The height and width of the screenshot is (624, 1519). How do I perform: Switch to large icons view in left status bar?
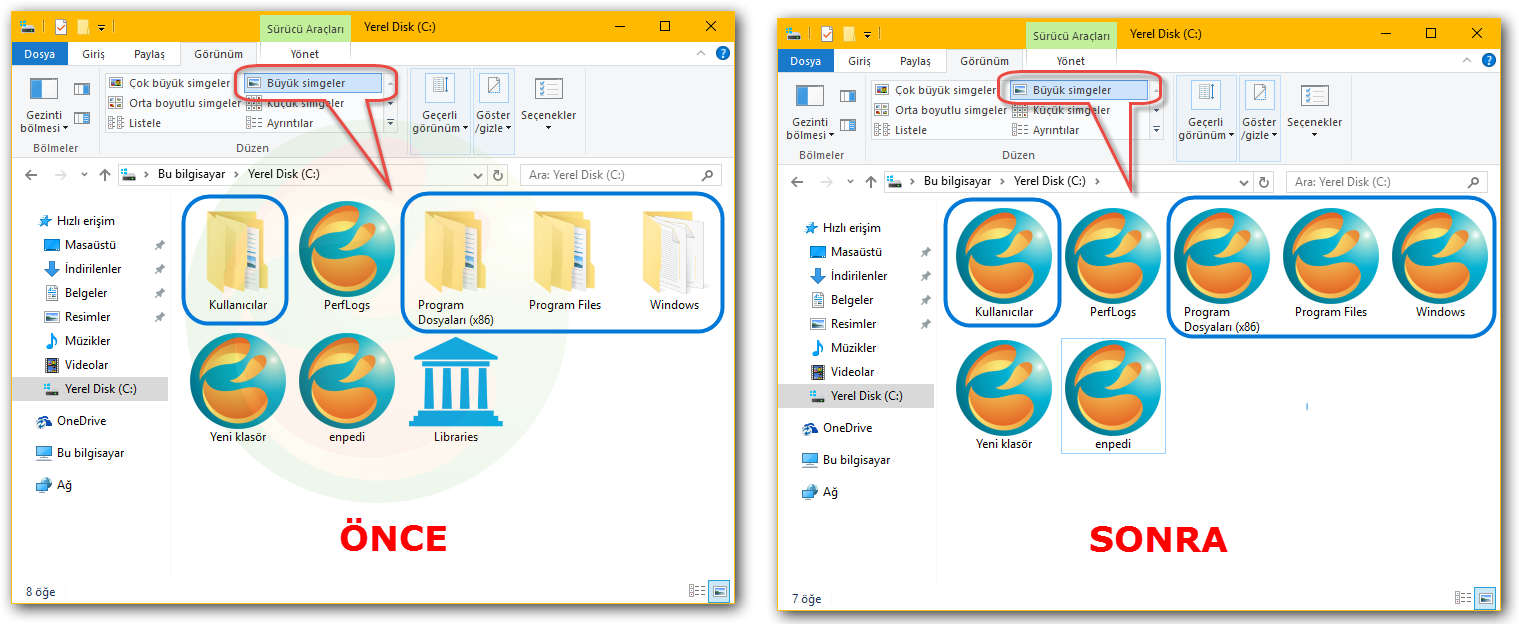point(719,591)
